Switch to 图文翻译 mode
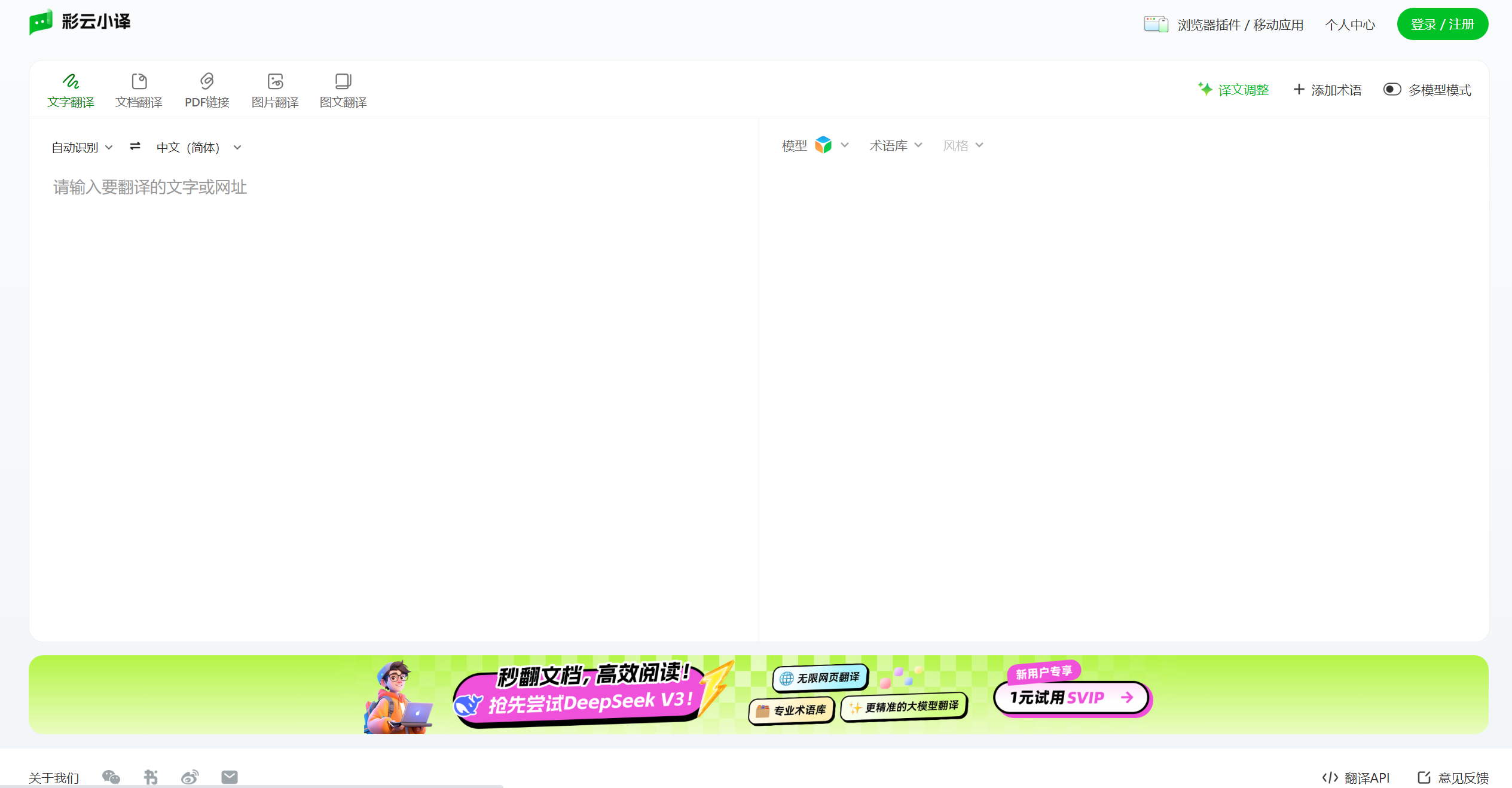Screen dimensions: 1512x788 click(342, 81)
